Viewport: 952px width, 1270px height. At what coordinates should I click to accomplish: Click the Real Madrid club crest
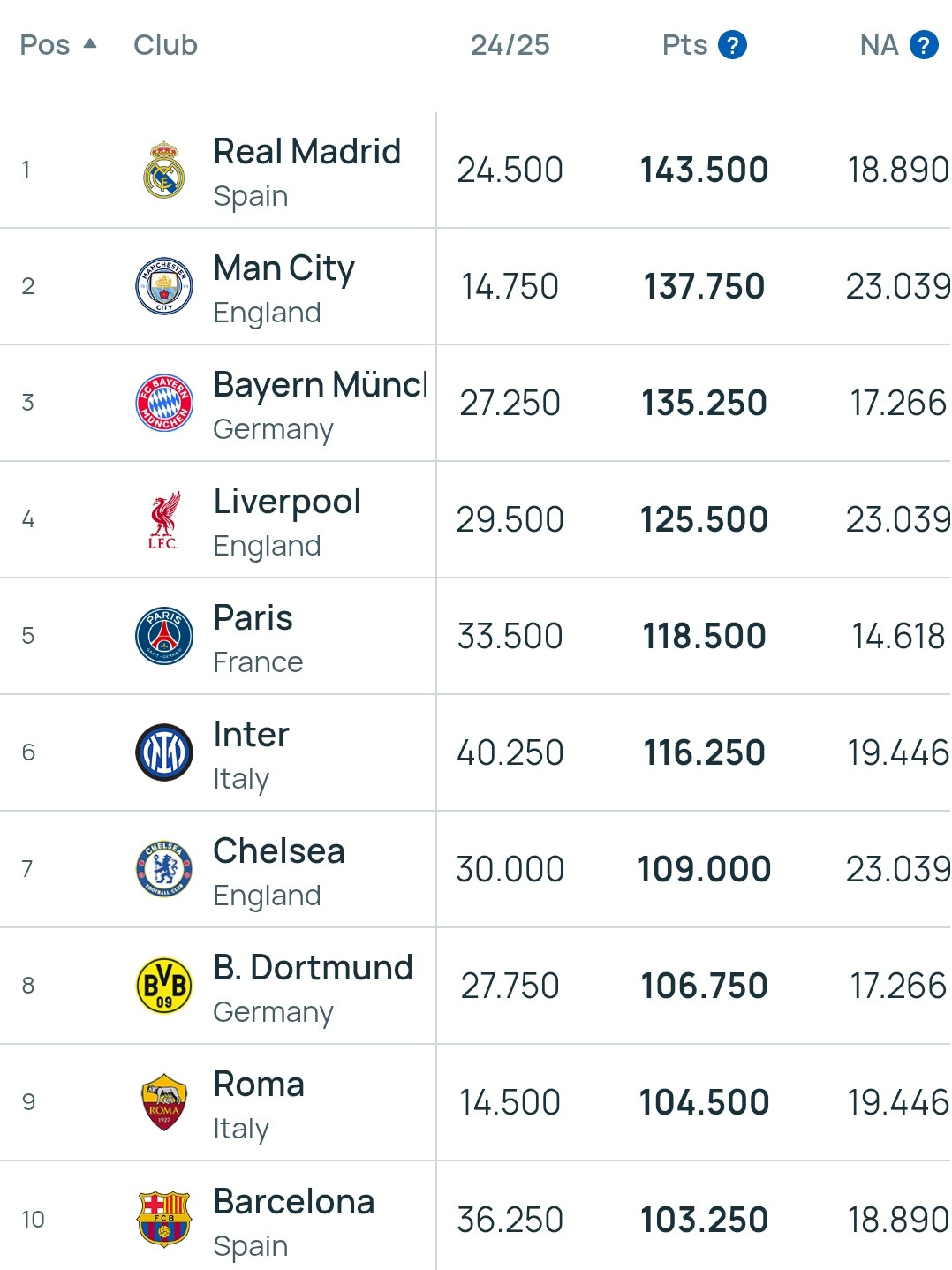click(x=164, y=170)
